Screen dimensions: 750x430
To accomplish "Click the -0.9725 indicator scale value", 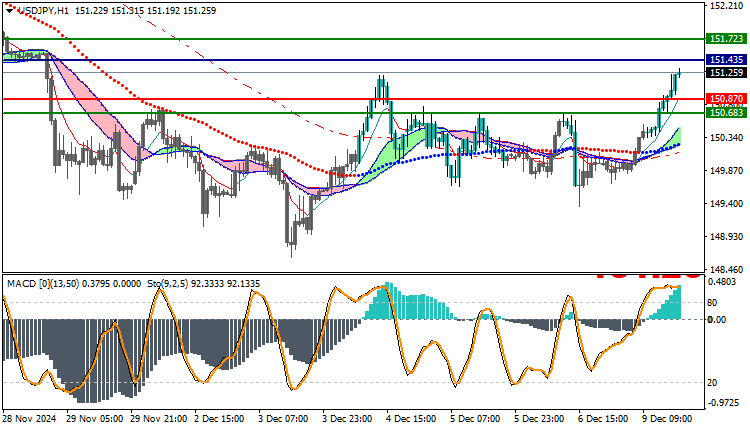I will 723,403.
